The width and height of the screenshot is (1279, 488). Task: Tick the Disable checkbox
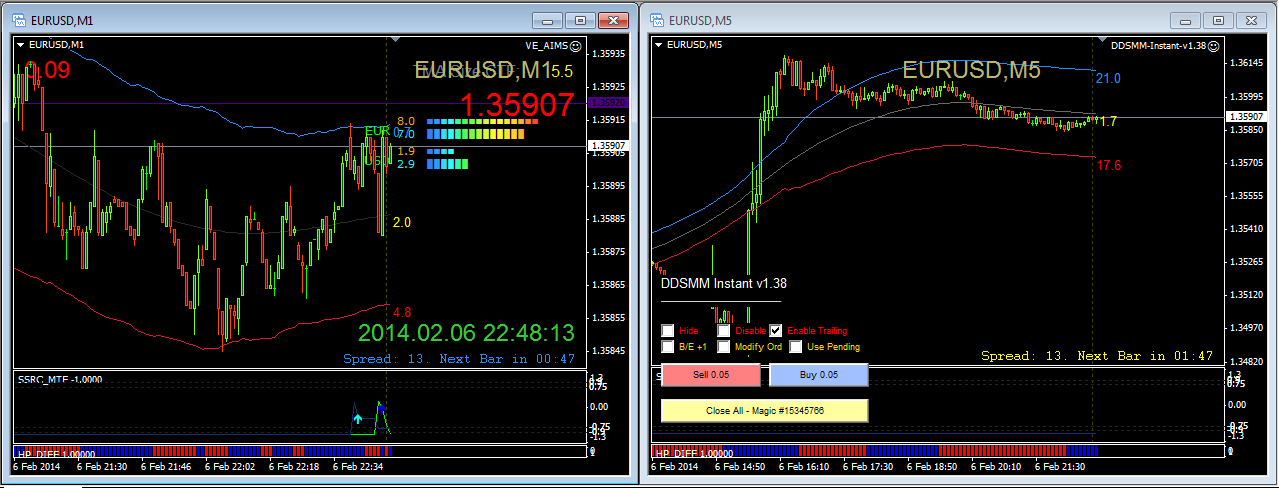(724, 331)
